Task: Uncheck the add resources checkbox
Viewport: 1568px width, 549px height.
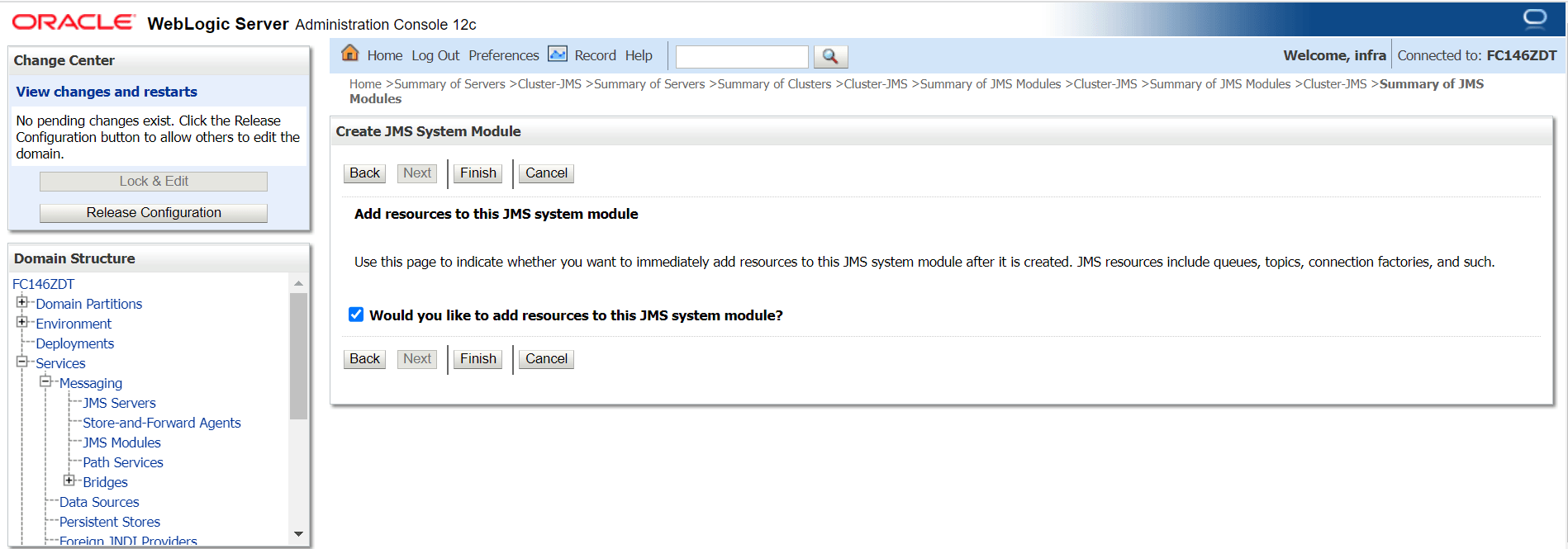Action: point(356,315)
